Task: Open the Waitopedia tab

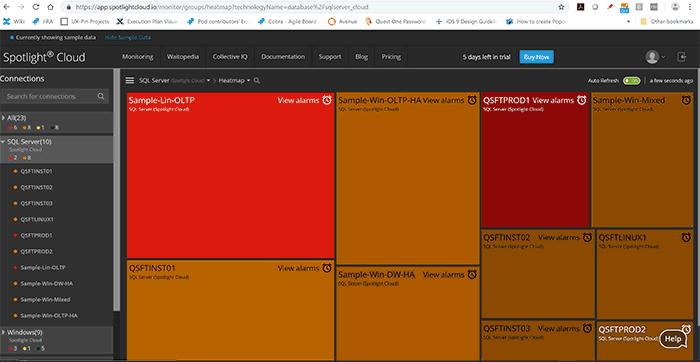Action: [183, 57]
